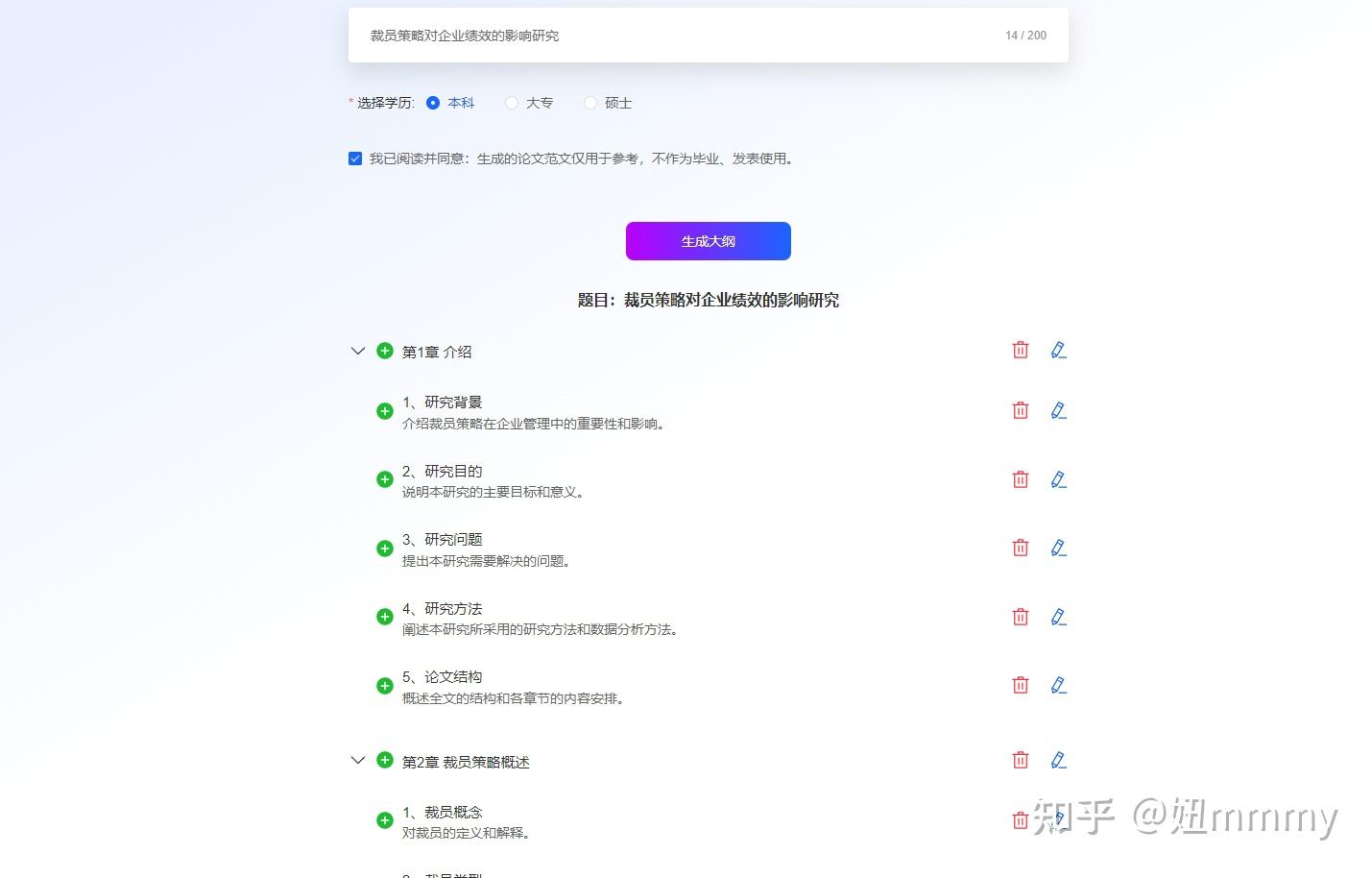Viewport: 1372px width, 878px height.
Task: Edit the 研究问题 section
Action: click(x=1058, y=548)
